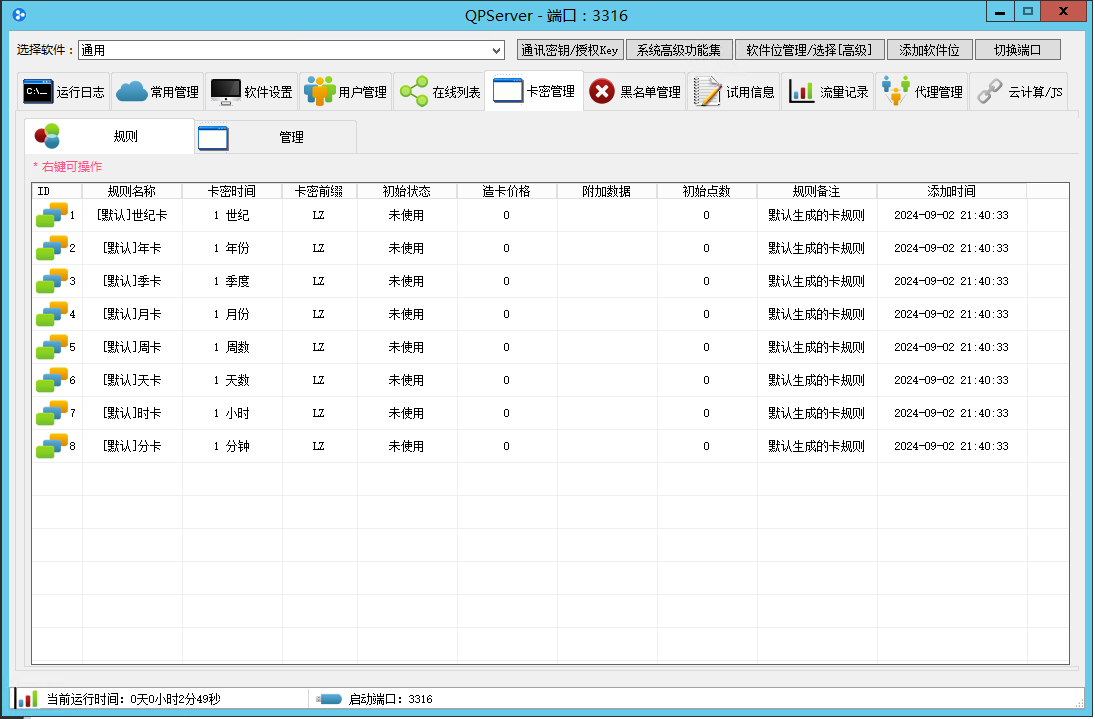Open the 代理管理 tab
The image size is (1095, 719).
click(921, 92)
